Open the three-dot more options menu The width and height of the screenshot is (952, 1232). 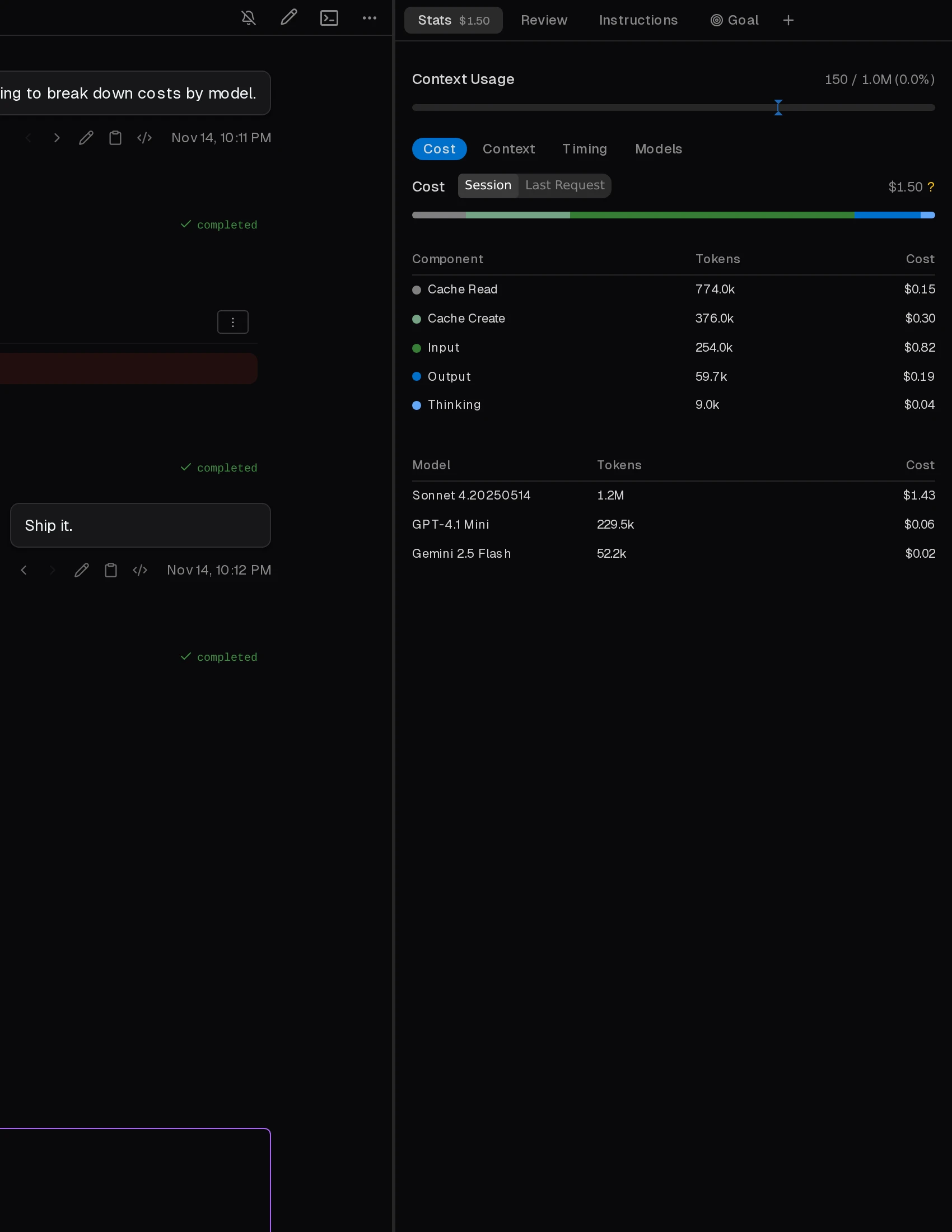click(x=370, y=18)
